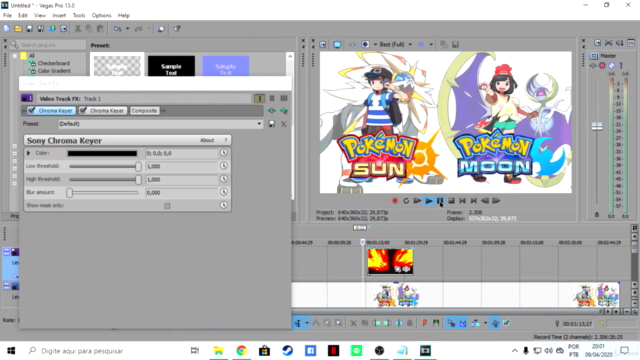Toggle the first Chroma Keyer checkbox

pyautogui.click(x=31, y=111)
